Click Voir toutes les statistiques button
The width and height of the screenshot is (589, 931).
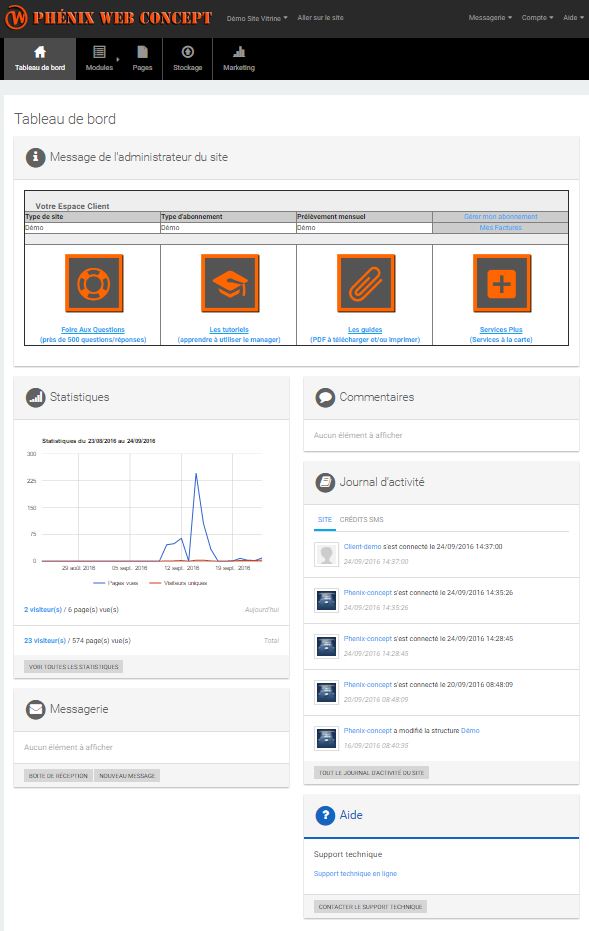click(74, 667)
